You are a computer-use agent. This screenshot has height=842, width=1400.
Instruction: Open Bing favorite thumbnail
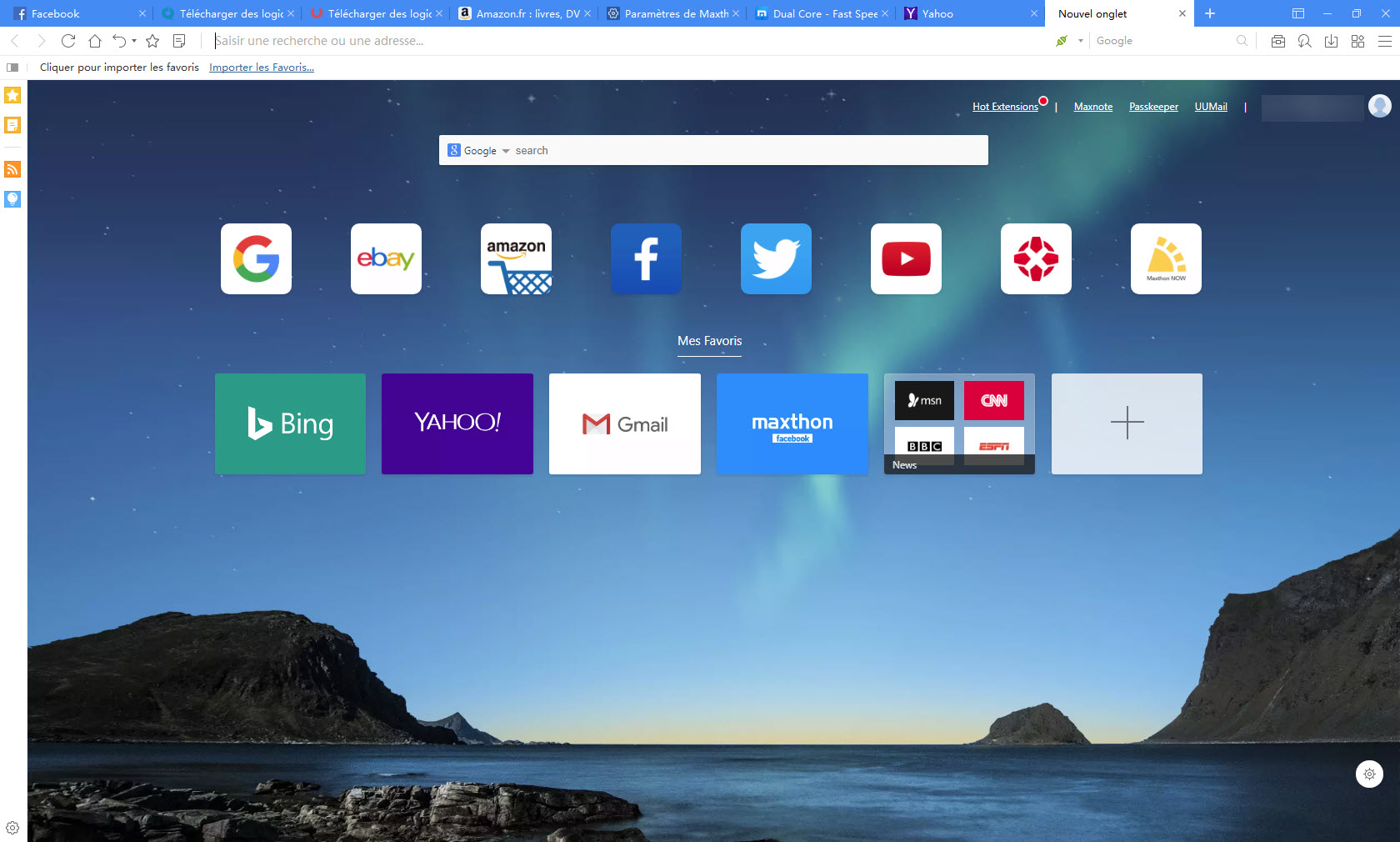[290, 424]
